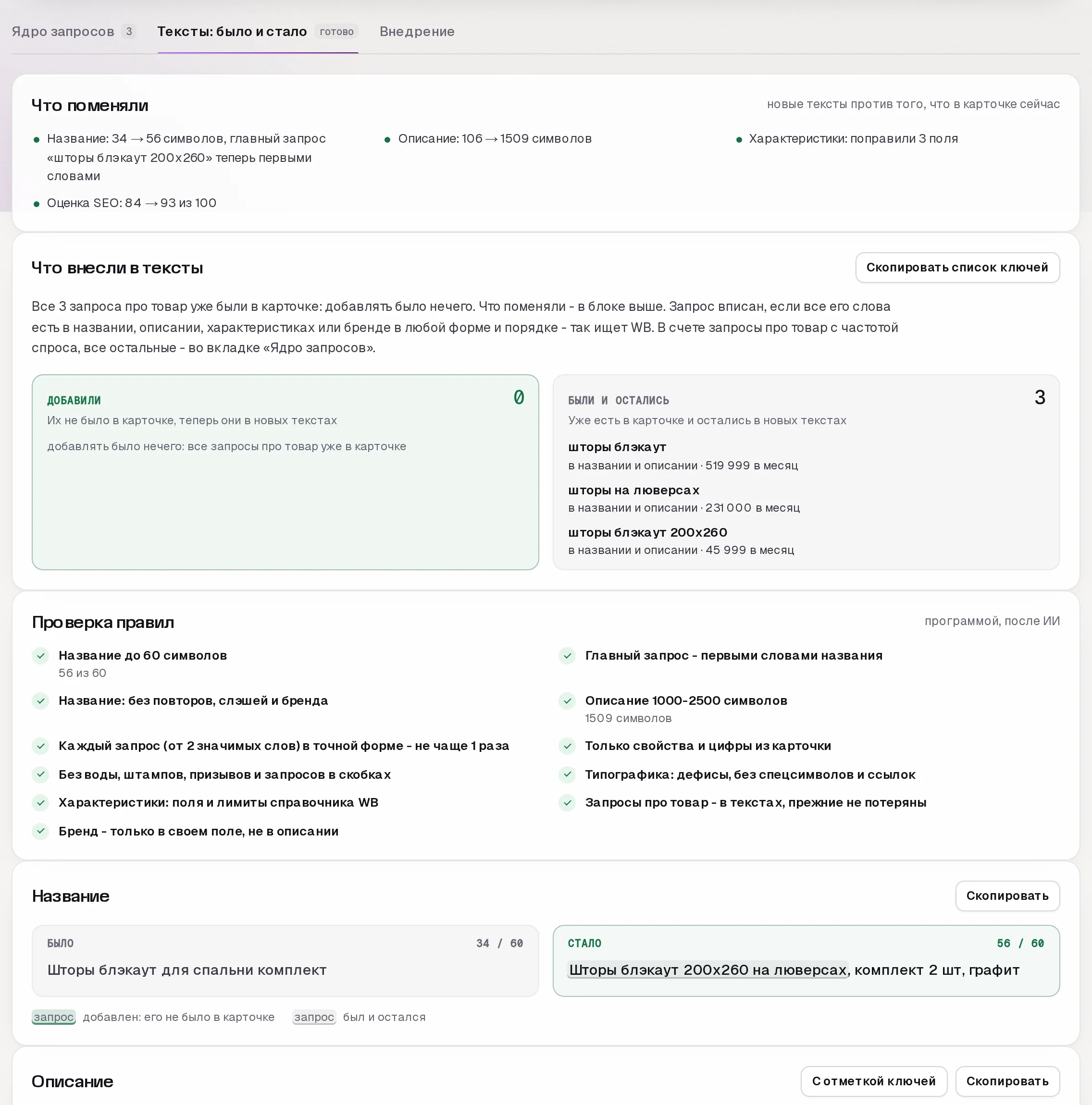
Task: Click «С отметкой ключей» button
Action: (x=873, y=1081)
